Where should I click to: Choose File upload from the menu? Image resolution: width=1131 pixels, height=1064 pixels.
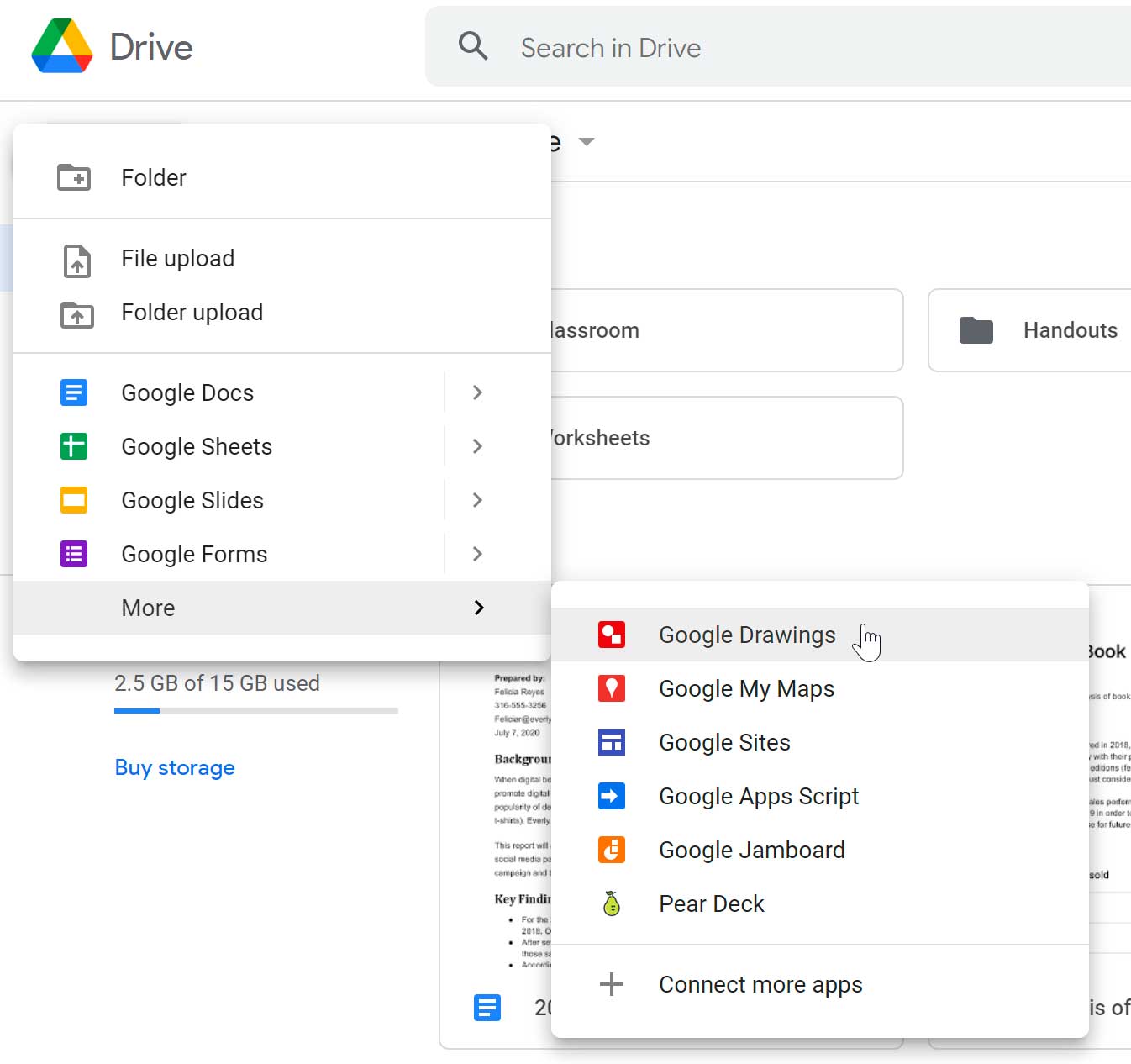[x=177, y=259]
